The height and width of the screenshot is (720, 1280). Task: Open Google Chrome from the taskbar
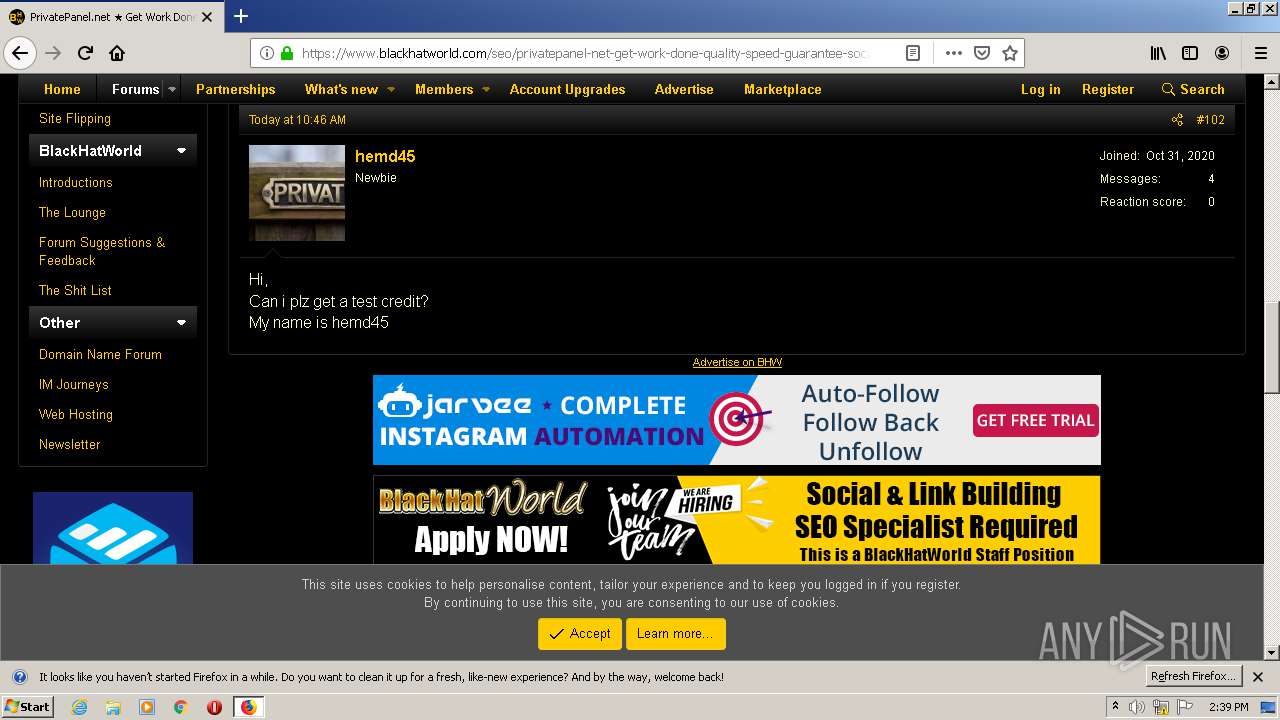180,707
